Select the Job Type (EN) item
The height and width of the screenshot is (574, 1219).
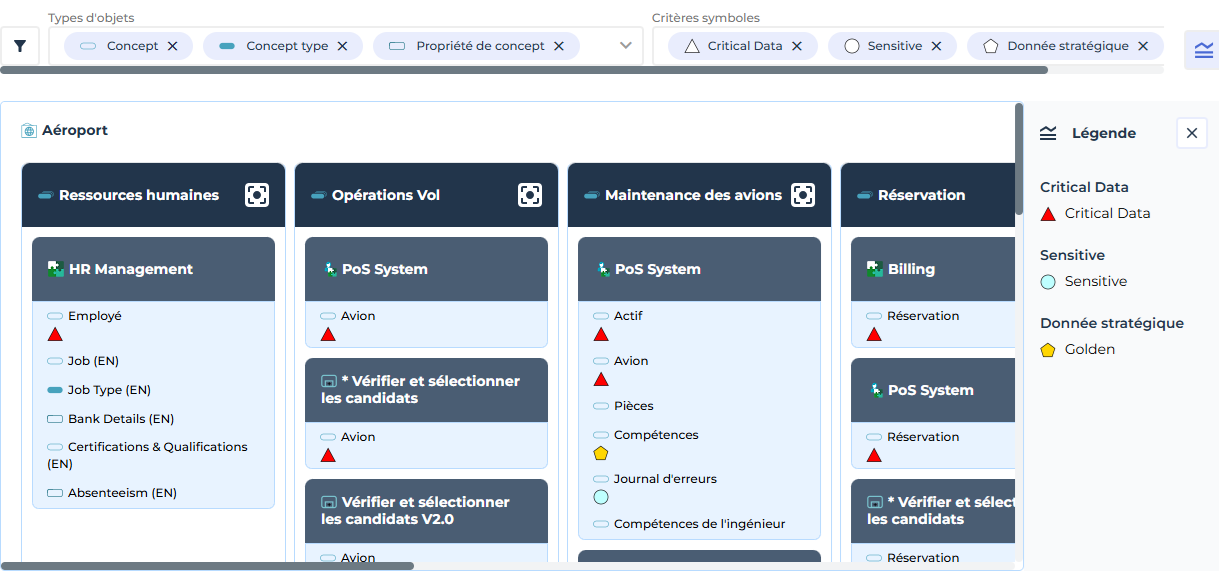point(109,390)
